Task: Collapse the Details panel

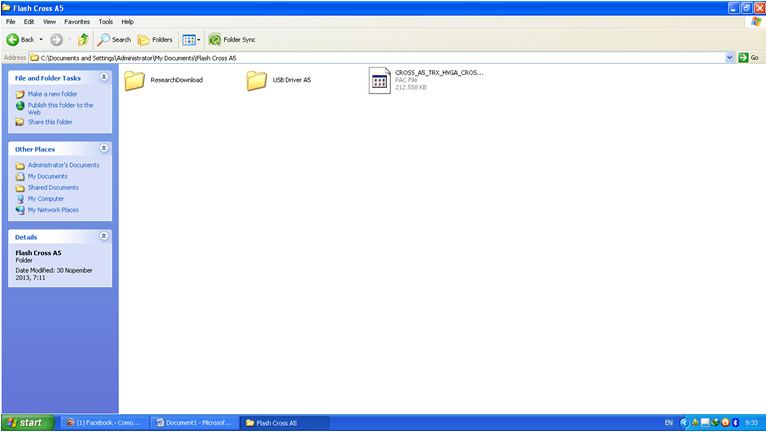Action: tap(104, 236)
